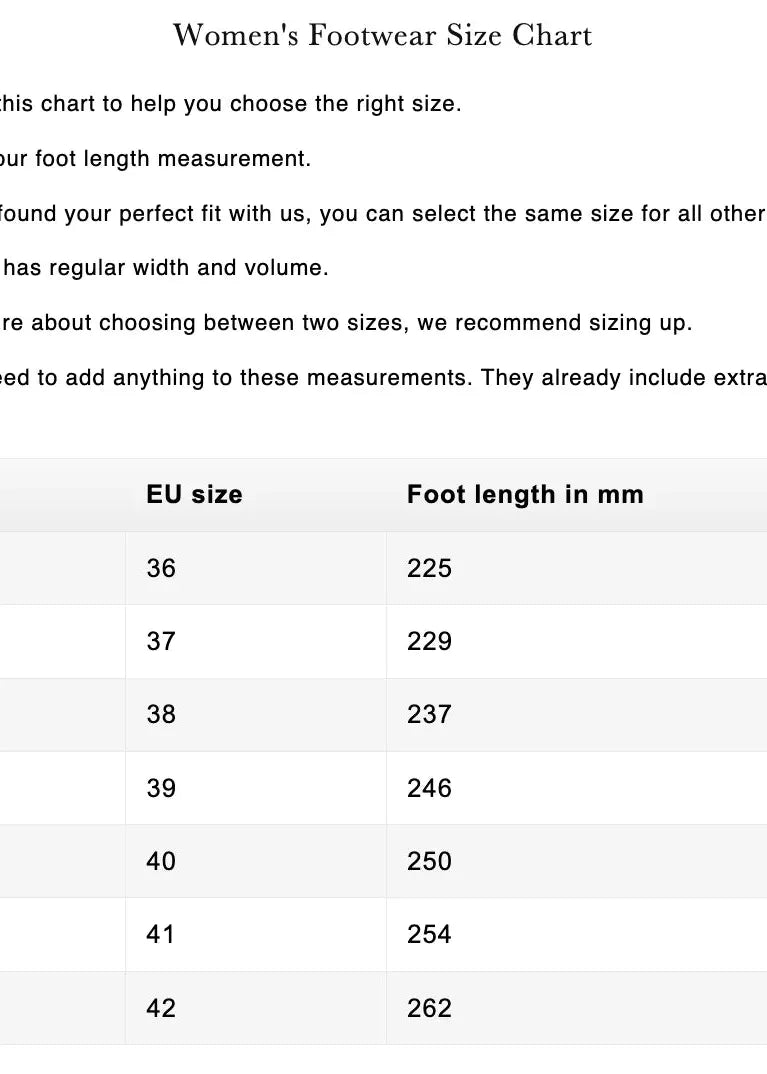Click the EU size column header
Image resolution: width=767 pixels, height=1074 pixels.
[194, 494]
